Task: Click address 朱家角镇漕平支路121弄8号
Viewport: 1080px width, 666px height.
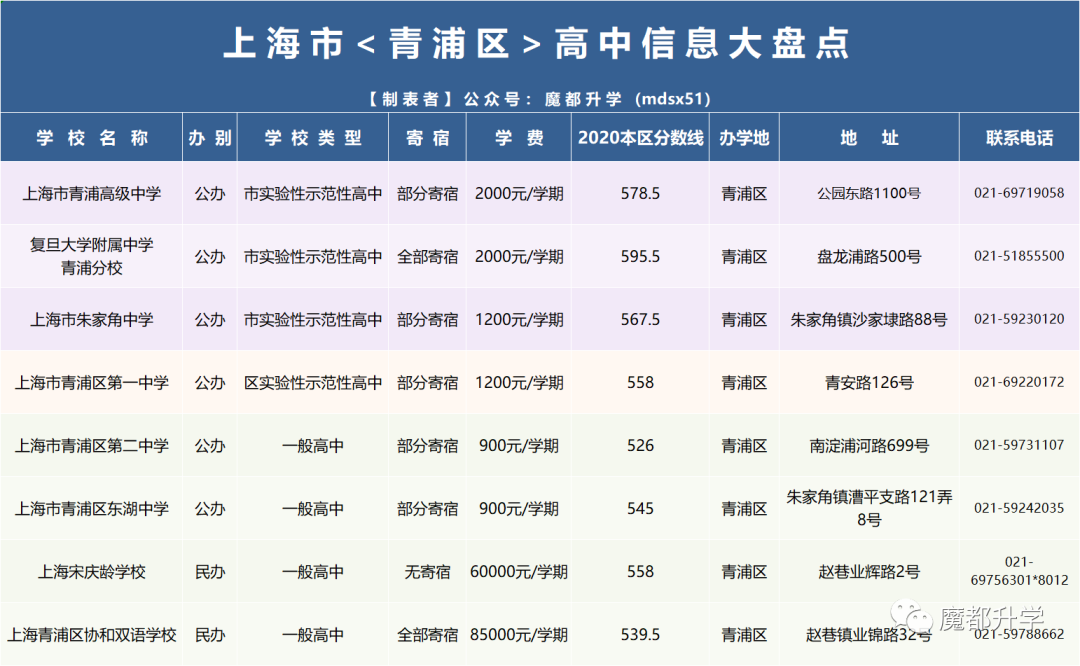Action: point(869,508)
